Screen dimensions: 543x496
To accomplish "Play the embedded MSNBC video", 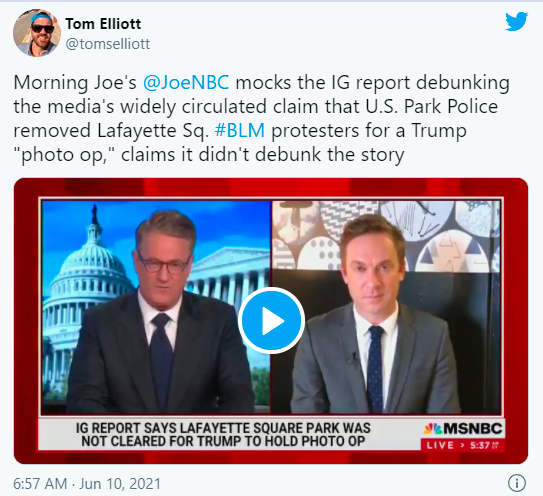I will click(271, 320).
